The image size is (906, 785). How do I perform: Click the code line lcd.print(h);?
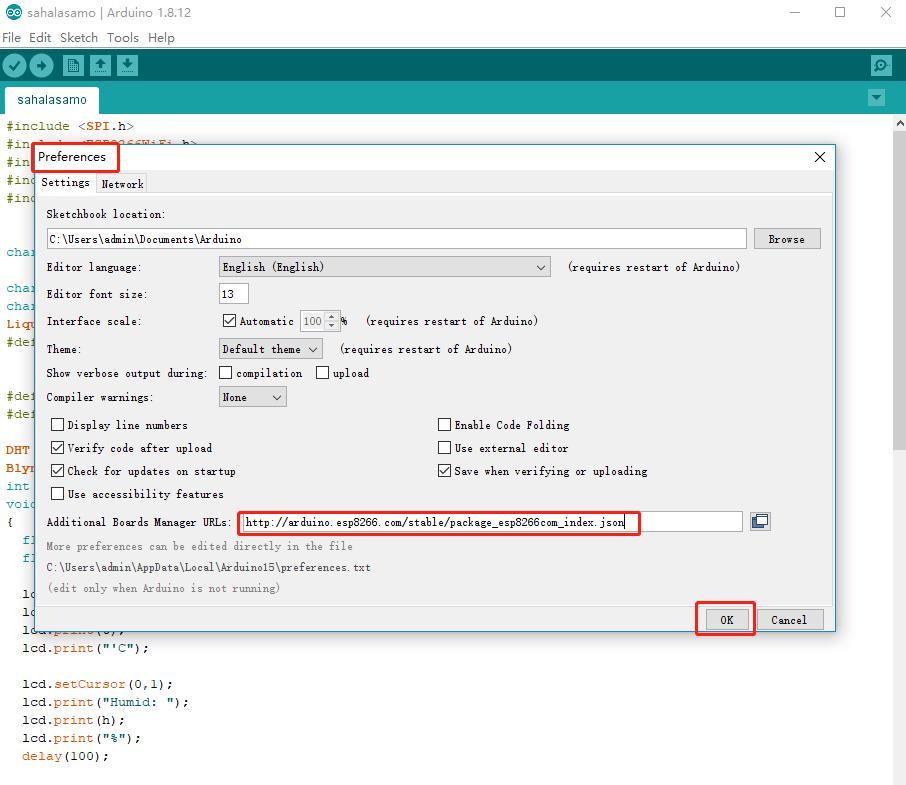(x=73, y=720)
